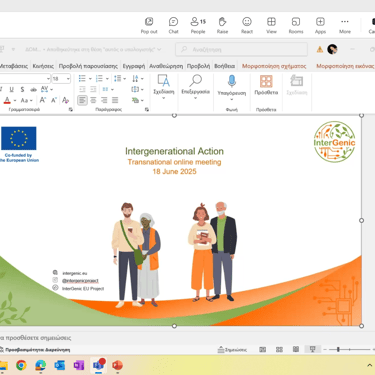
Task: Increase font size with larger A
Action: point(43,100)
